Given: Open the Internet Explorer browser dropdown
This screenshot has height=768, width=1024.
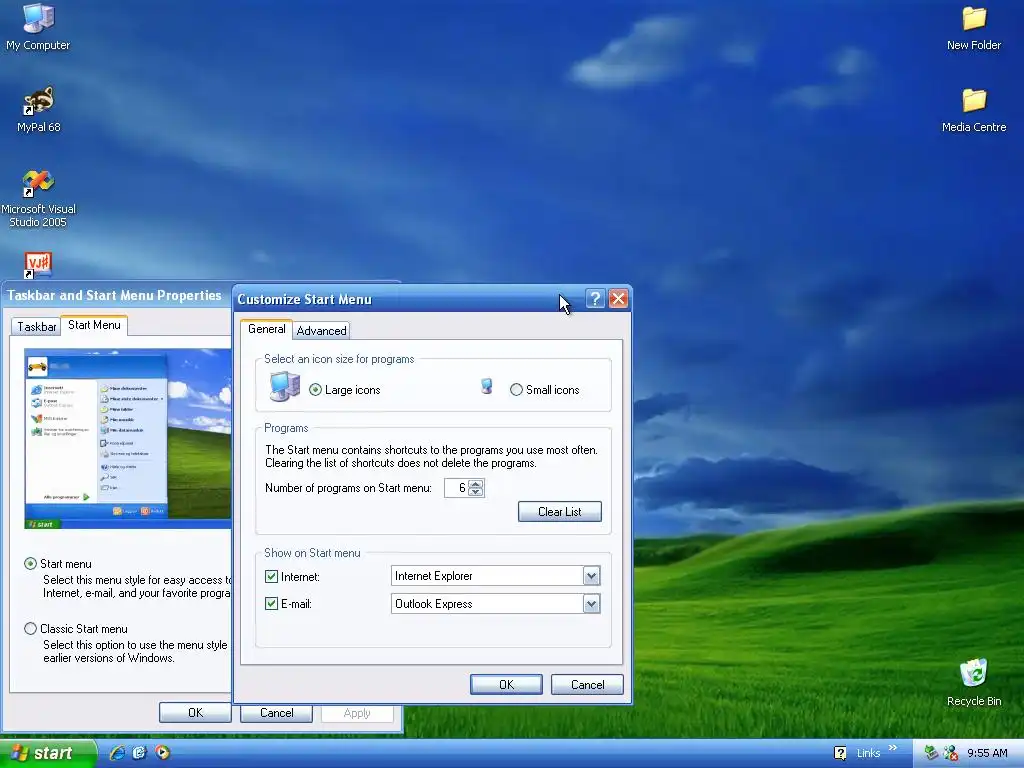Looking at the screenshot, I should pyautogui.click(x=591, y=576).
